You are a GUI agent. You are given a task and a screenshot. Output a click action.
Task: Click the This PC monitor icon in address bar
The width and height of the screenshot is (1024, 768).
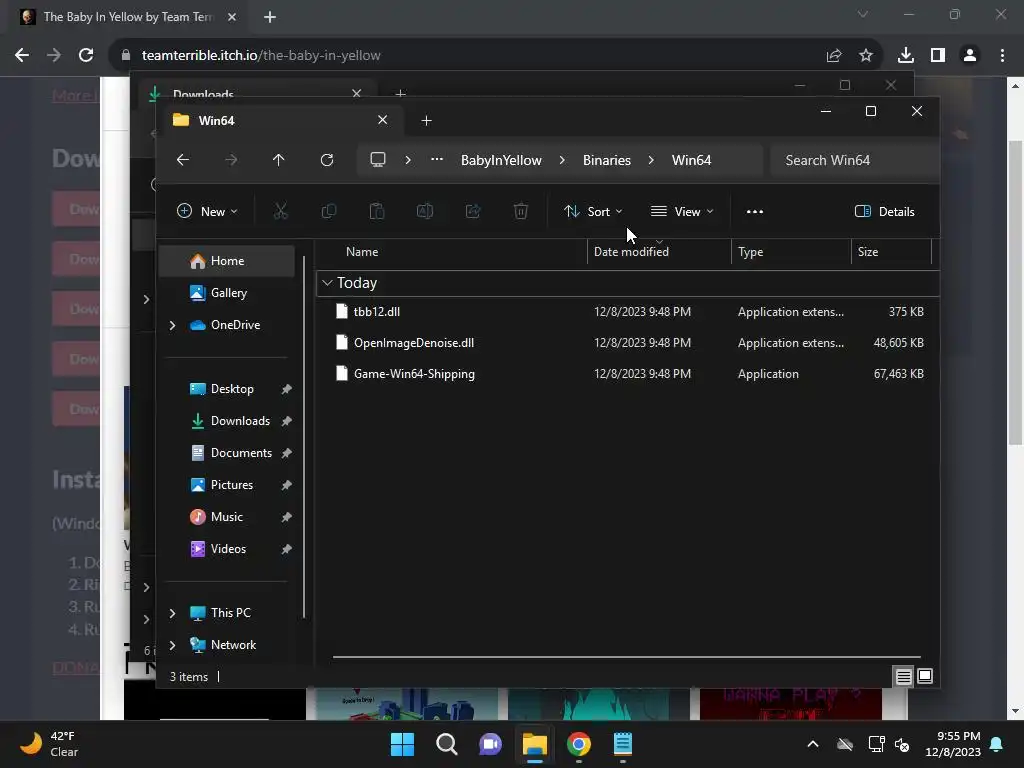tap(377, 160)
